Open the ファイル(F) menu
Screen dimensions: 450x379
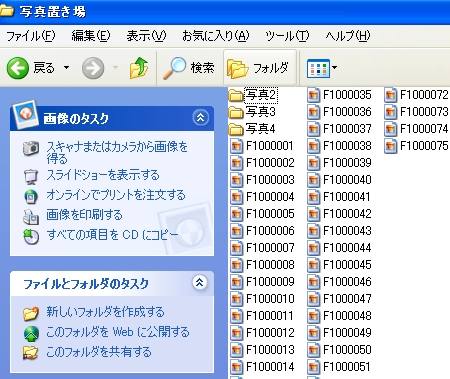(x=31, y=36)
